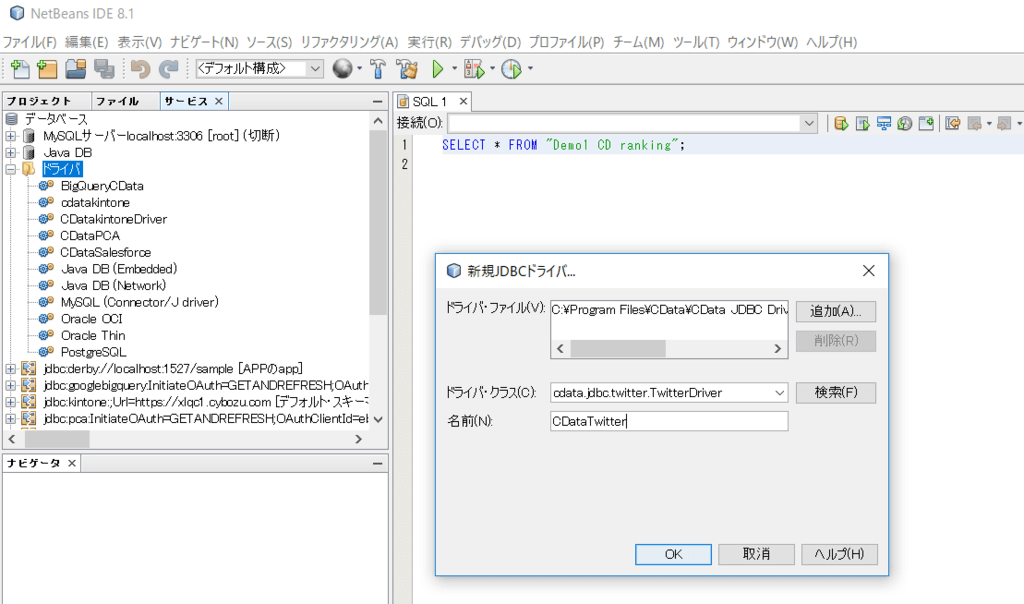
Task: Click the Undo toolbar icon
Action: [x=140, y=69]
